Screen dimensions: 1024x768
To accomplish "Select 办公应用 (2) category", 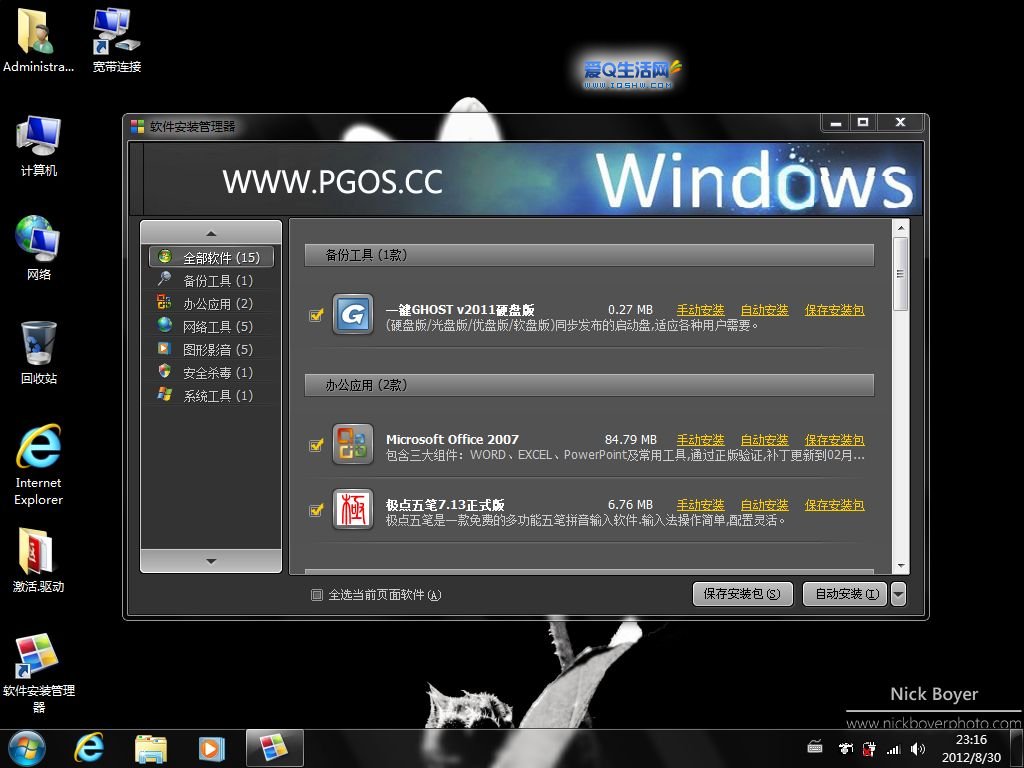I will click(x=211, y=304).
